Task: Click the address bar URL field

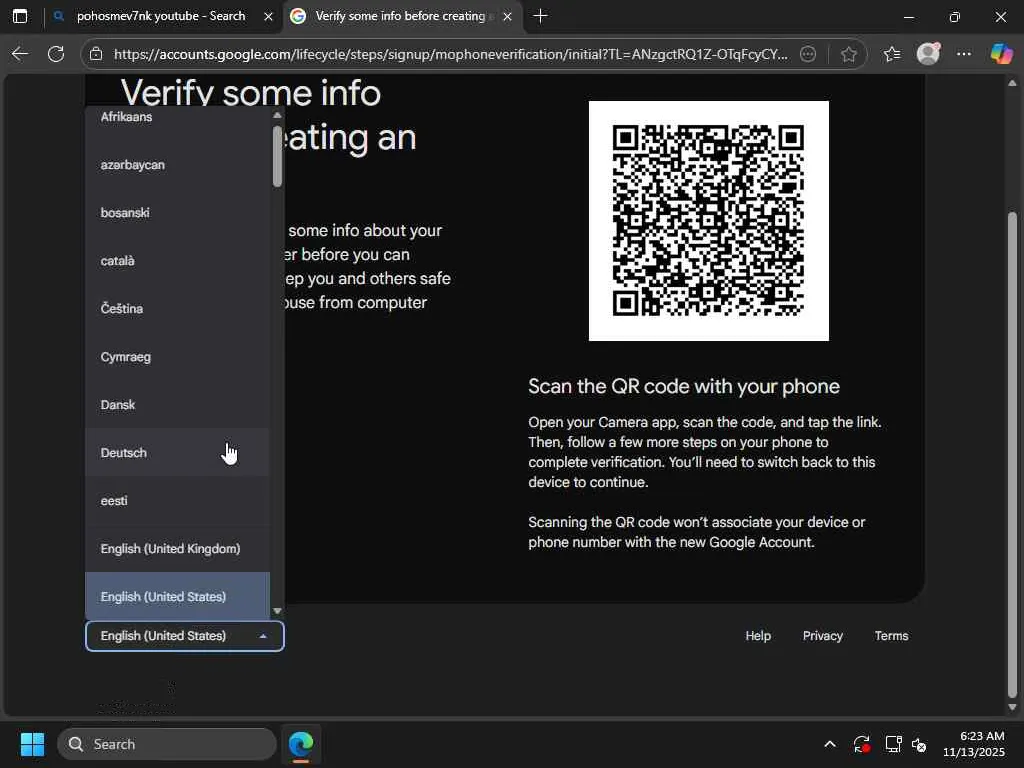Action: click(x=451, y=54)
